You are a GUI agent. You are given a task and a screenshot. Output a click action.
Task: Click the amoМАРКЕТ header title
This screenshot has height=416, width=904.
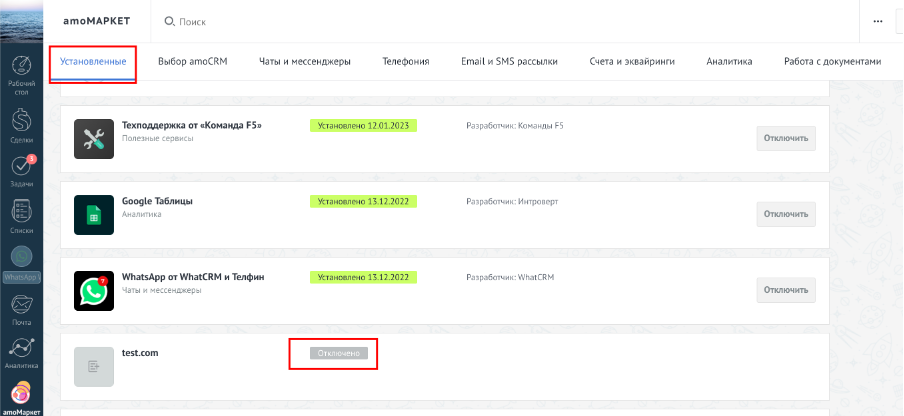click(x=97, y=21)
